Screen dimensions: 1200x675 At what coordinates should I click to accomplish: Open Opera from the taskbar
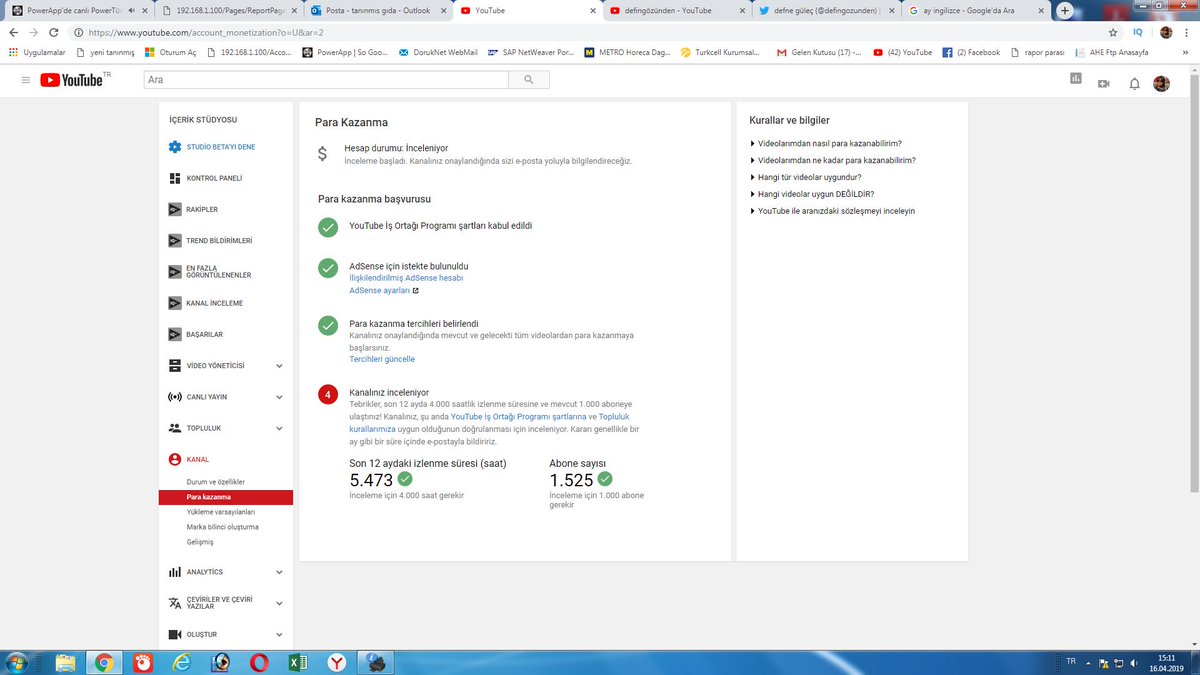(x=259, y=662)
